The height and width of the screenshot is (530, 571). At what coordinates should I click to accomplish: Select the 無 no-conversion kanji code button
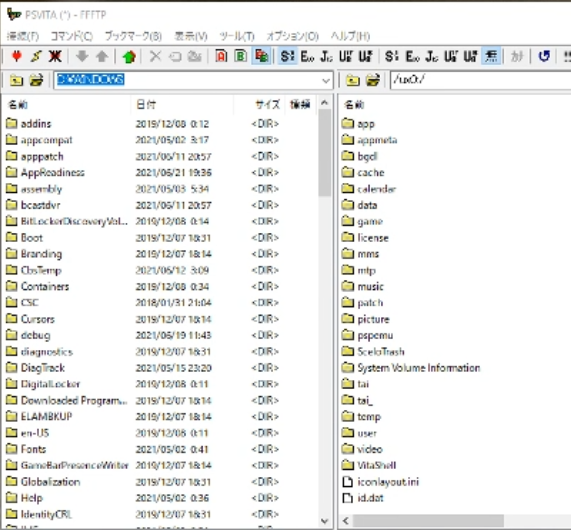[491, 56]
